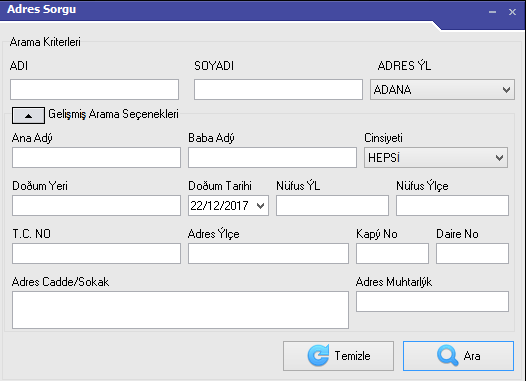The width and height of the screenshot is (526, 381).
Task: Click the Ana Adý input field
Action: click(96, 157)
